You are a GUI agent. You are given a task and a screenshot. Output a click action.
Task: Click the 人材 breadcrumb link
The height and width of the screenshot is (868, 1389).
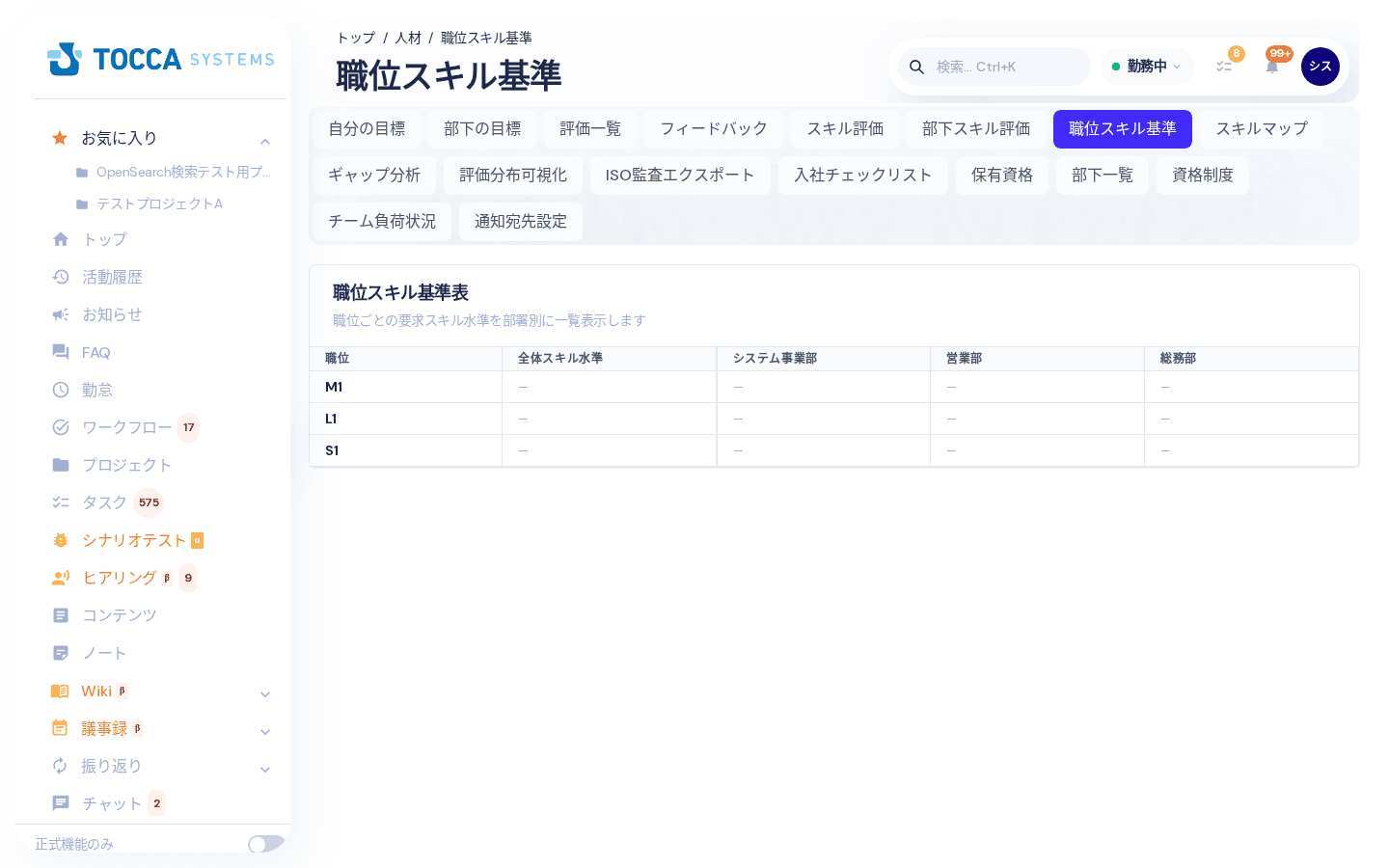(x=408, y=38)
